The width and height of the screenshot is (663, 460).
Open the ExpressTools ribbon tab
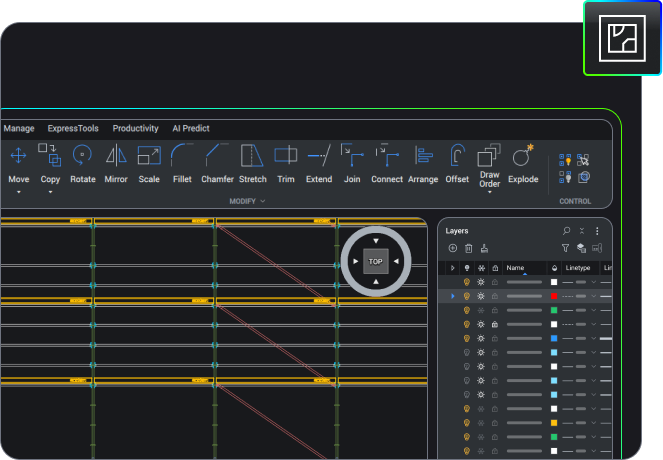(x=73, y=129)
